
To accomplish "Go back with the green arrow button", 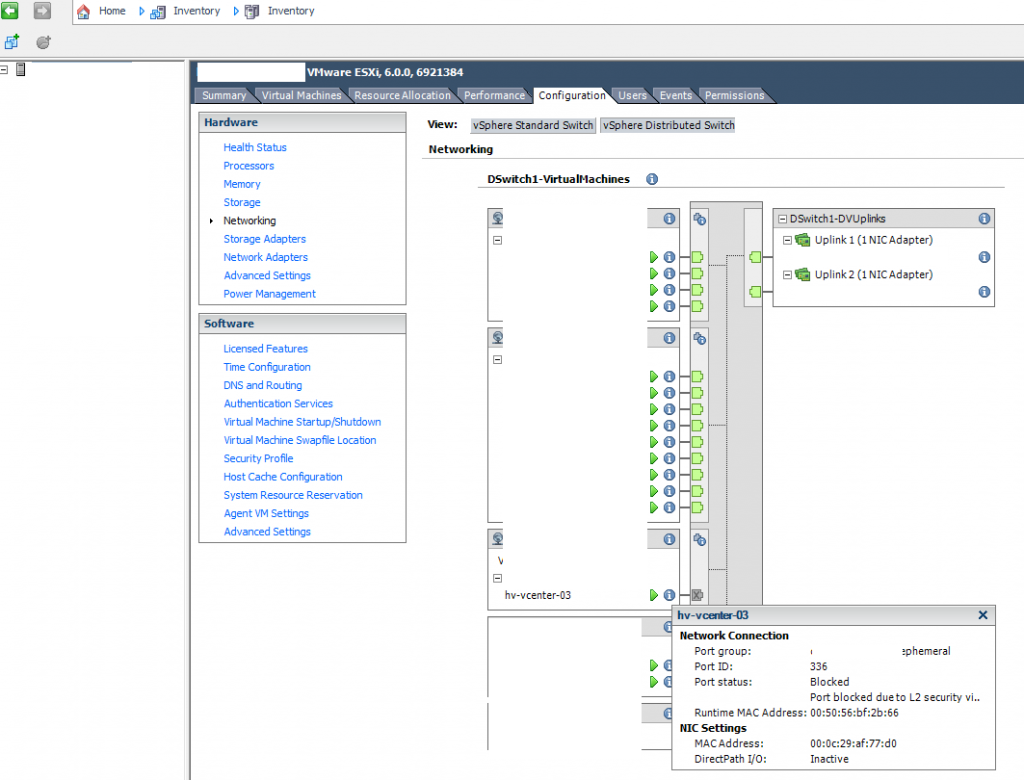I will tap(10, 10).
